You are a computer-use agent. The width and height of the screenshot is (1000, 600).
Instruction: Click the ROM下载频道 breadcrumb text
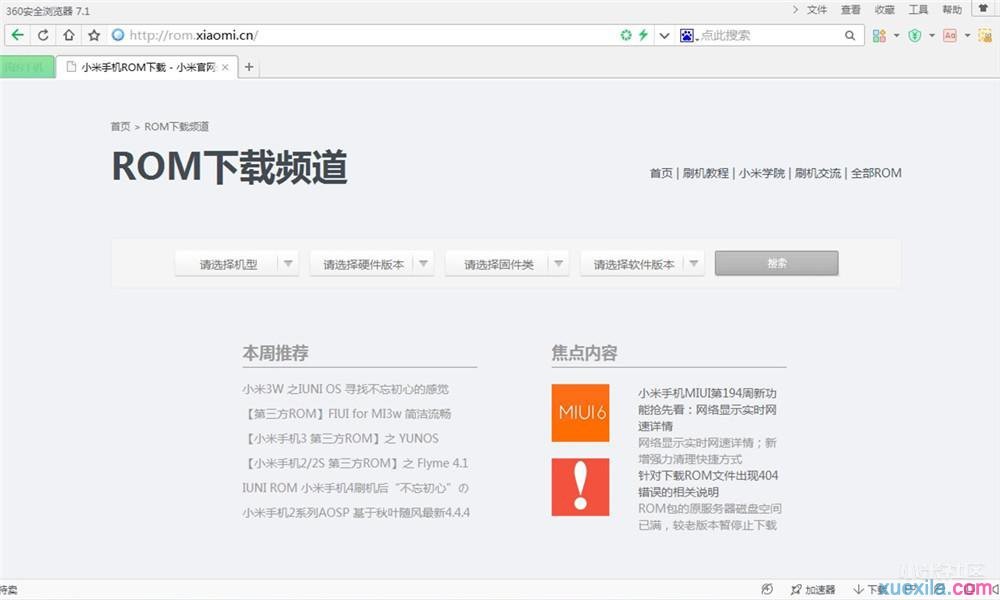pos(176,126)
